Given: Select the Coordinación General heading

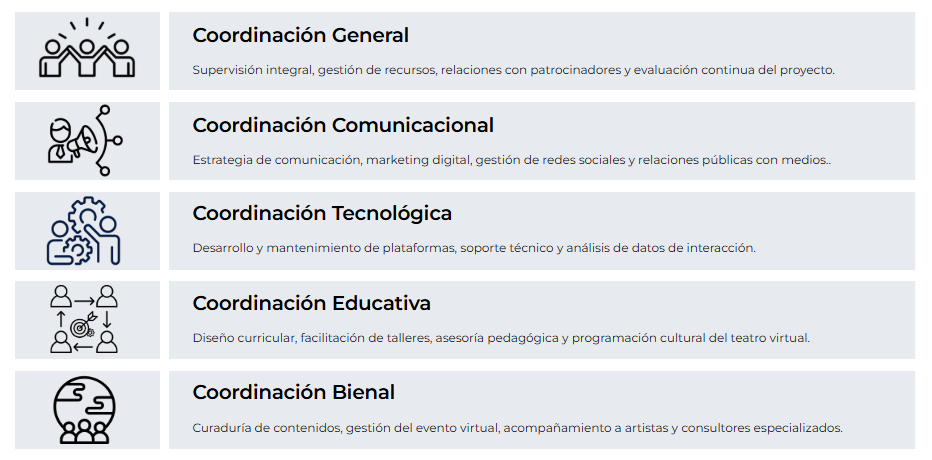Looking at the screenshot, I should (x=300, y=35).
